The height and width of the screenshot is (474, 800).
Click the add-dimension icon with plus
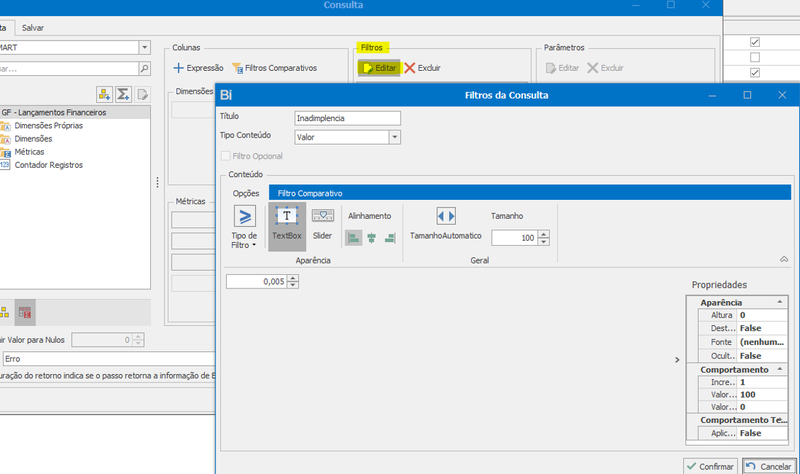click(105, 94)
